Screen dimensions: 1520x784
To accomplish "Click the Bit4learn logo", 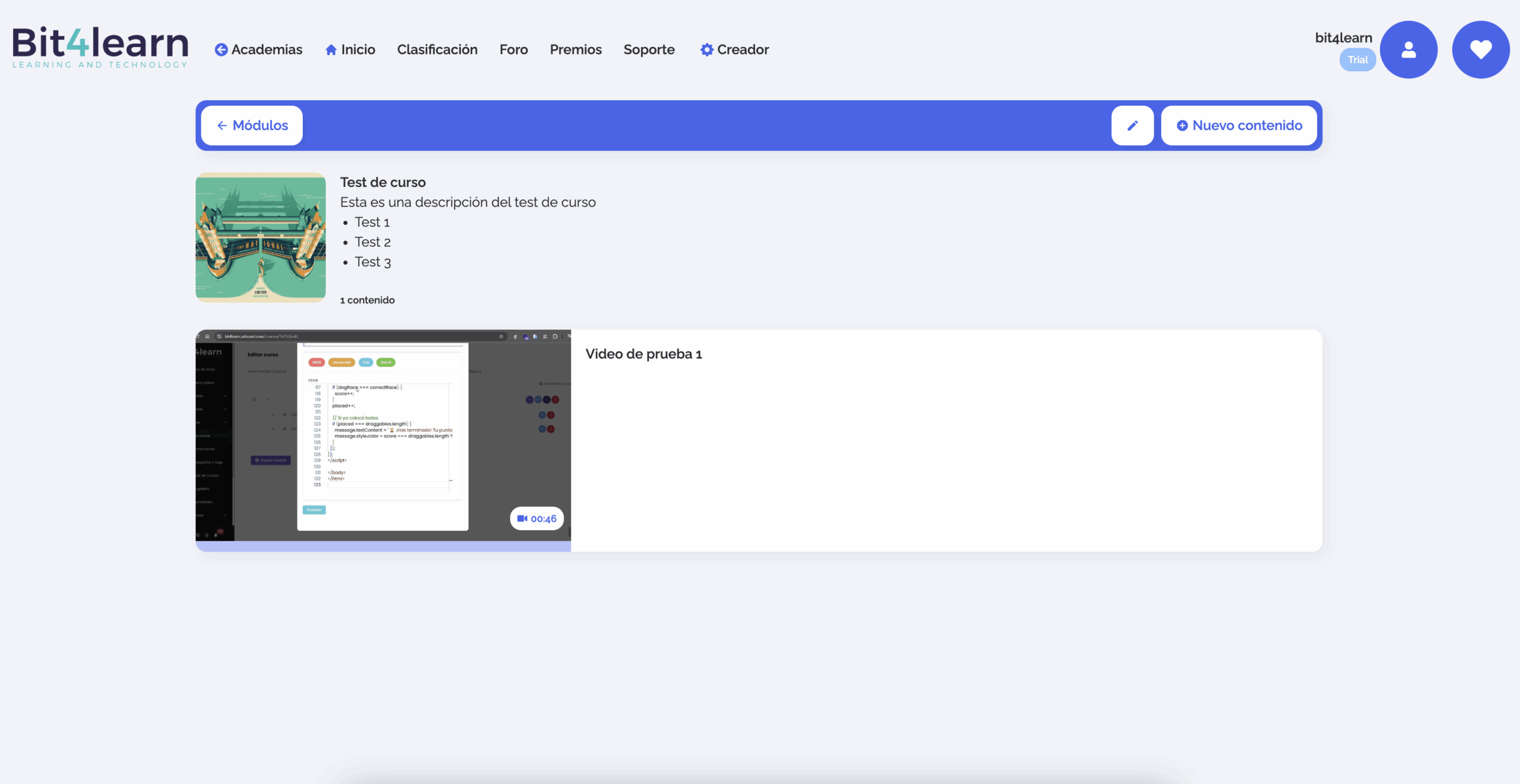I will click(x=100, y=47).
